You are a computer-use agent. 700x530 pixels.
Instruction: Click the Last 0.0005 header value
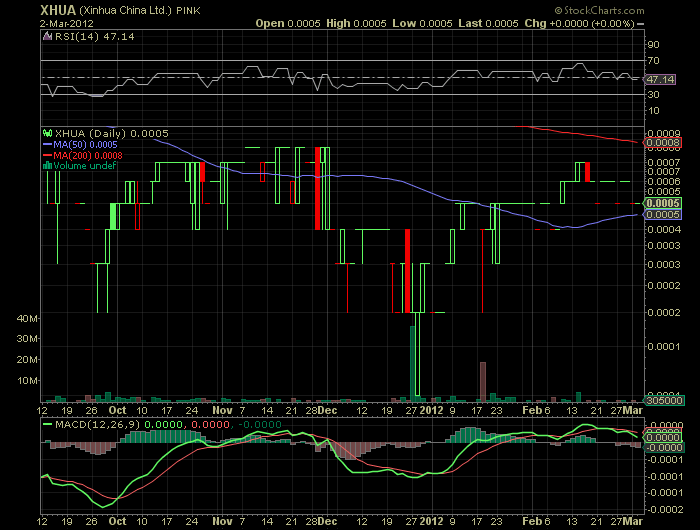[x=488, y=23]
